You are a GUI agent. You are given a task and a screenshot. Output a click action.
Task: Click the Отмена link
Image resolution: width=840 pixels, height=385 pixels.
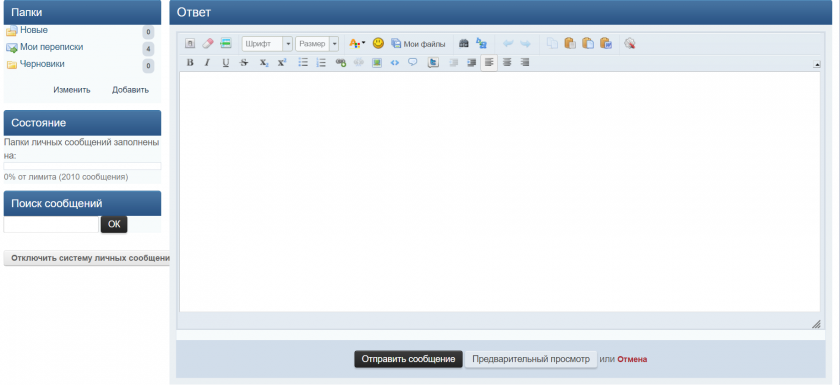pyautogui.click(x=632, y=359)
